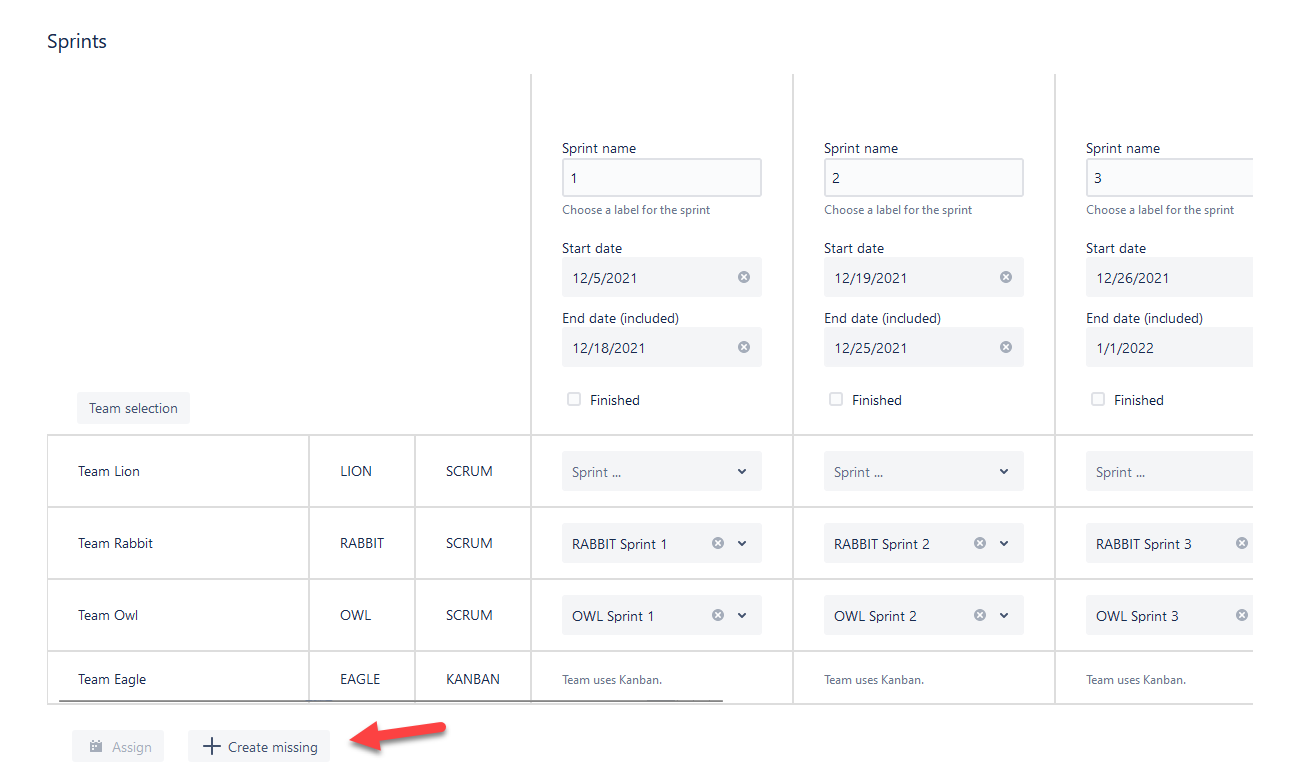1289x772 pixels.
Task: Open Team Lion sprint dropdown for sprint 2
Action: point(923,471)
